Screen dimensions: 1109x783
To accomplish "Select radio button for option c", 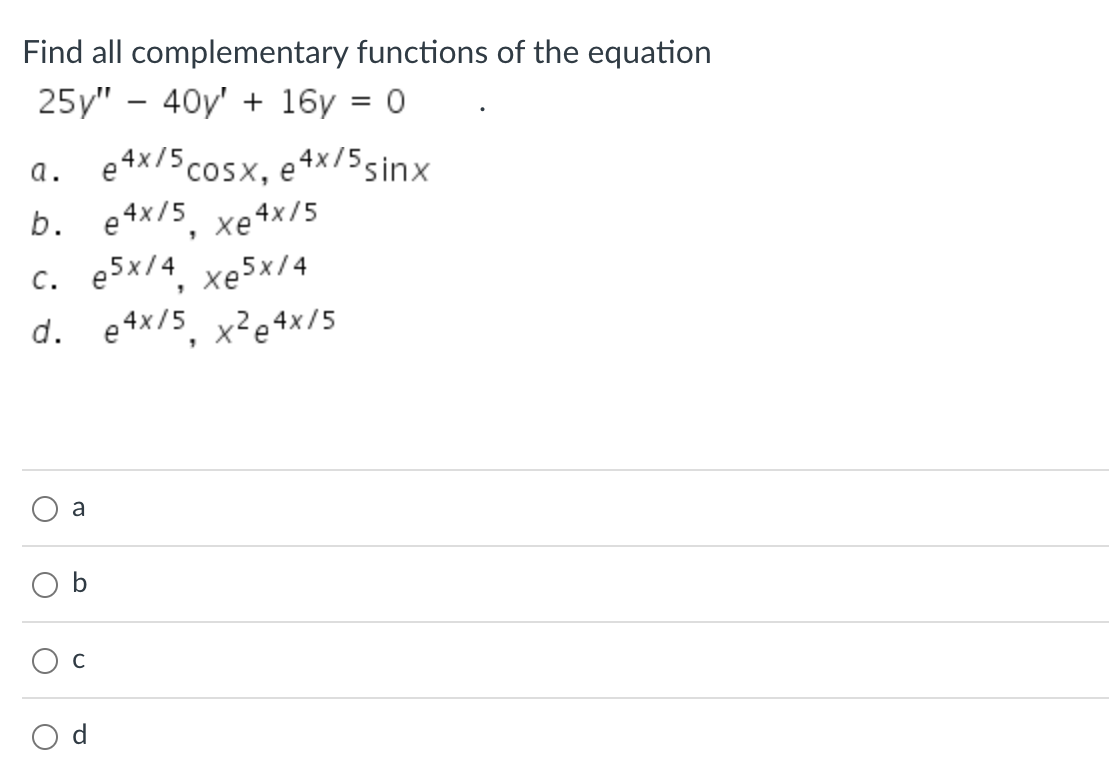I will point(45,660).
